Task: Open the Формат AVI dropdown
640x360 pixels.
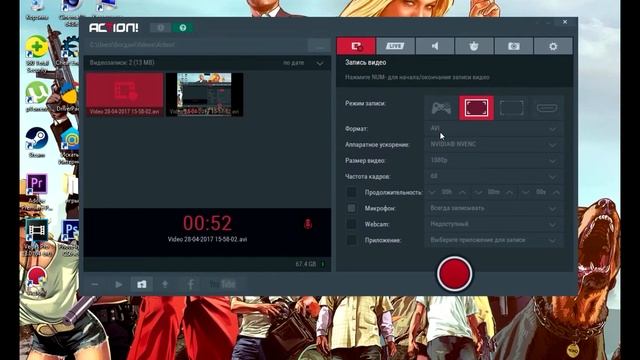Action: coord(494,129)
